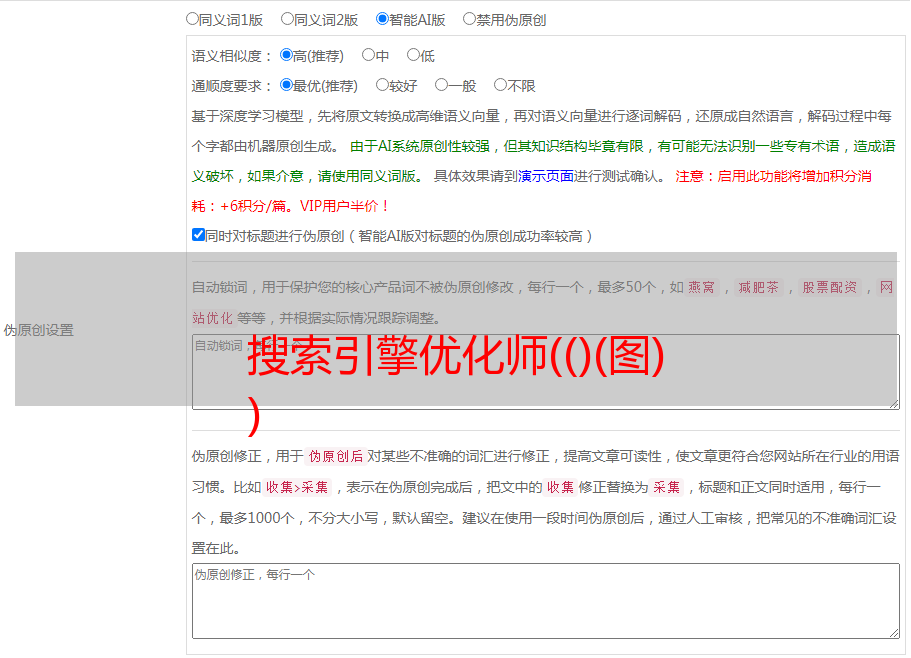Set 通顺度要求 to 最优(推荐)
911x658 pixels.
286,85
